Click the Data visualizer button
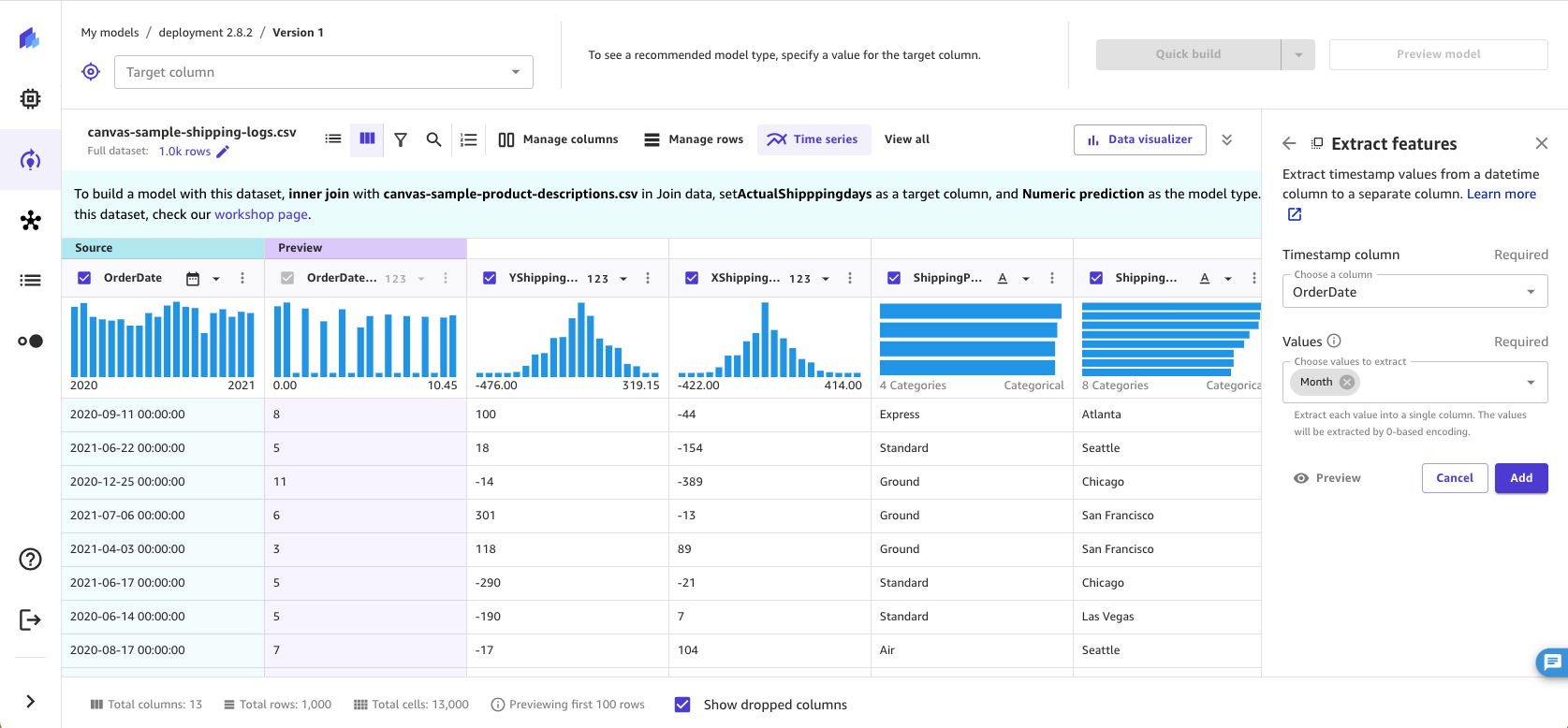1568x728 pixels. tap(1139, 139)
